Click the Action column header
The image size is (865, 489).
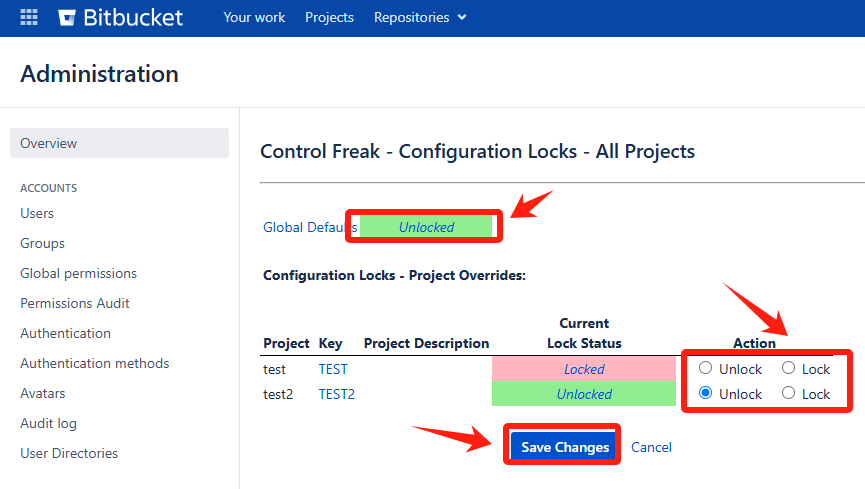[x=754, y=343]
